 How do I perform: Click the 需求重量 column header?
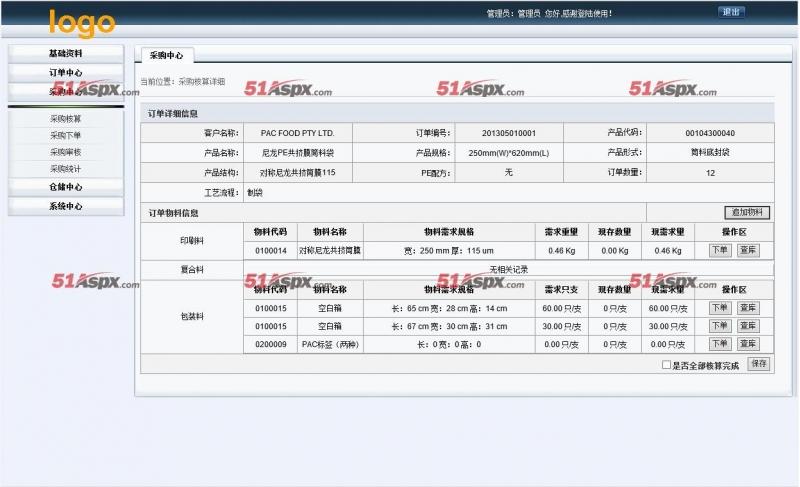pyautogui.click(x=561, y=232)
